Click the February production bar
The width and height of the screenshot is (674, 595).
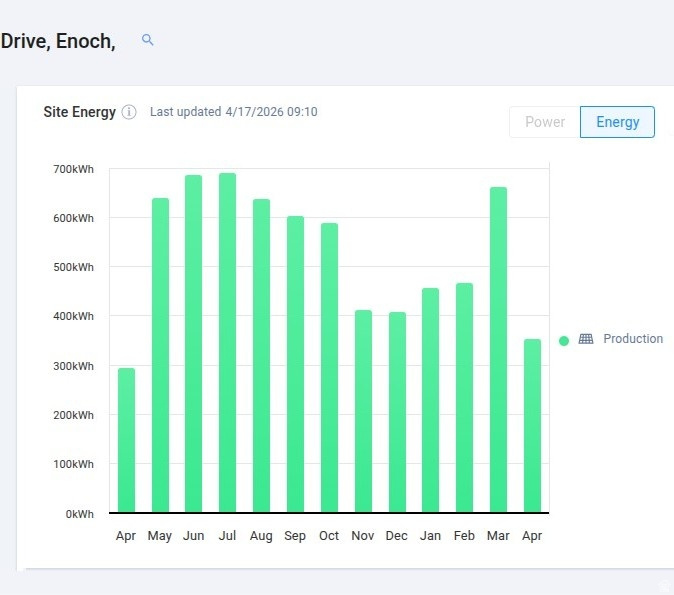(464, 397)
